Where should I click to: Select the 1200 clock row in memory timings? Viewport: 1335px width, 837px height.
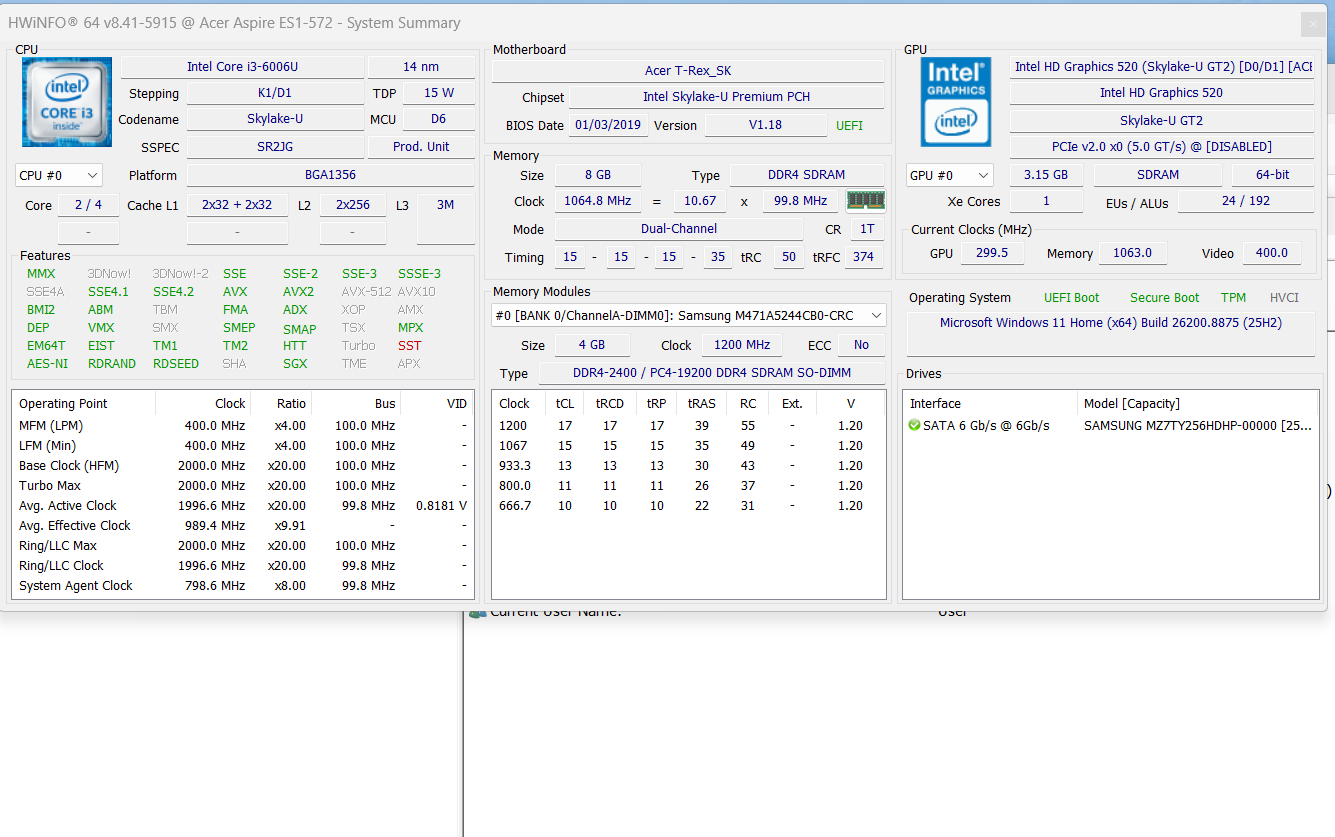pyautogui.click(x=688, y=426)
